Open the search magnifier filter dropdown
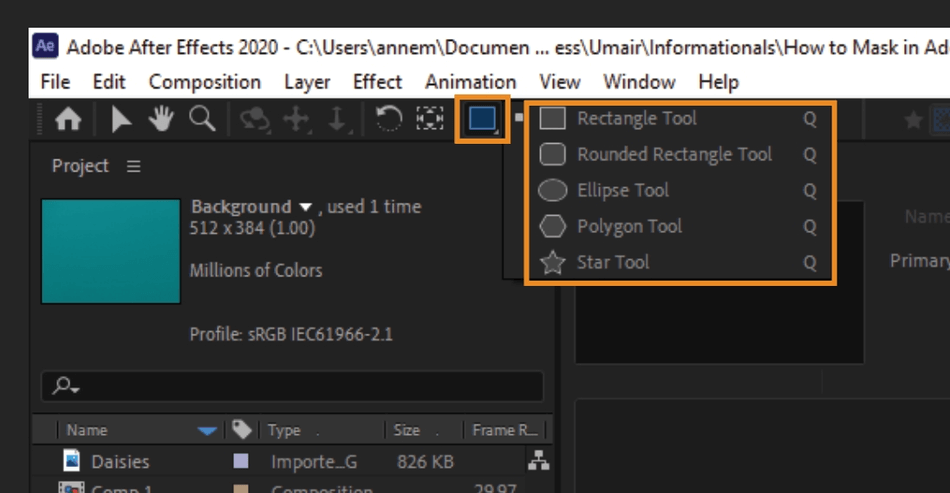The image size is (950, 493). pos(65,386)
